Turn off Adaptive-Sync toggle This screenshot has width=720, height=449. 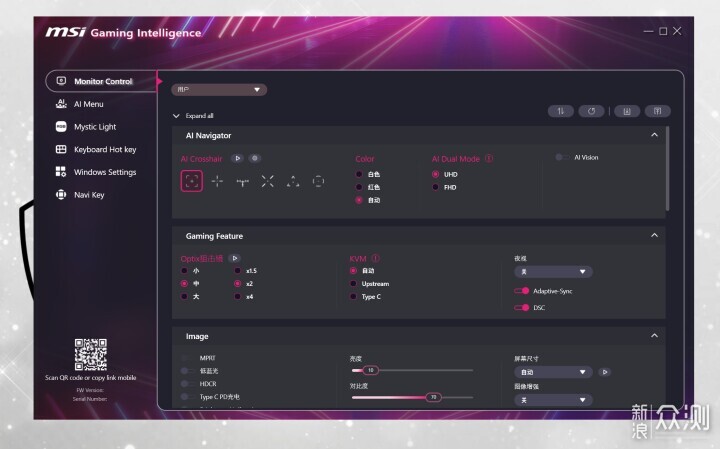522,291
